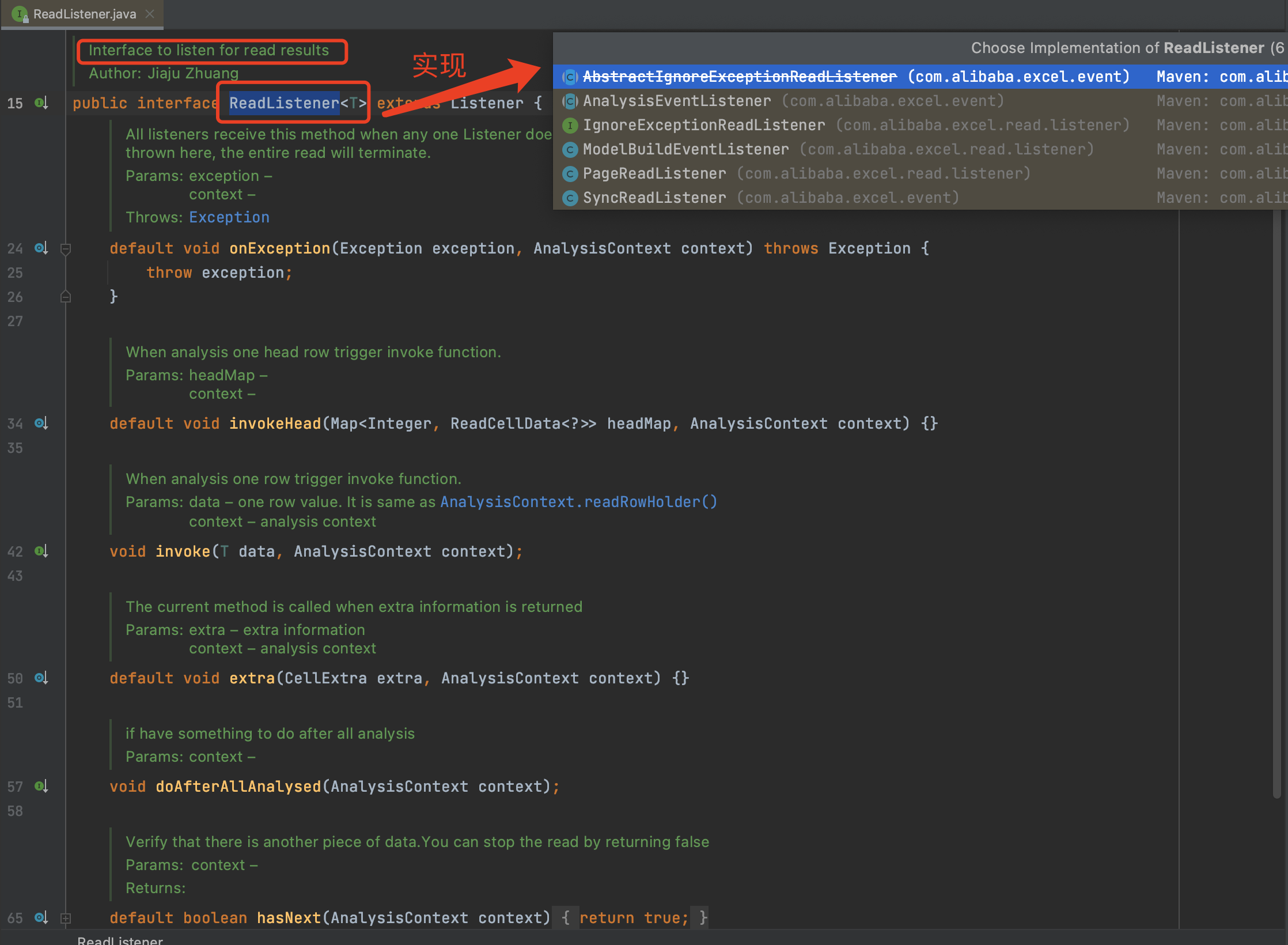
Task: Click the gutter marker beside hasNext method
Action: point(41,917)
